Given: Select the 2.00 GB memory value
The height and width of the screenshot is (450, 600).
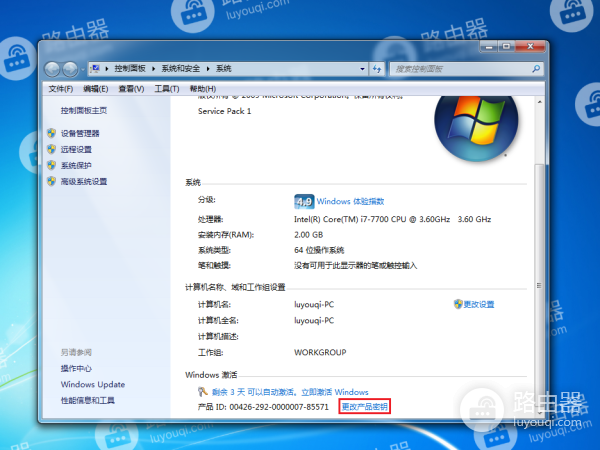Looking at the screenshot, I should click(308, 235).
